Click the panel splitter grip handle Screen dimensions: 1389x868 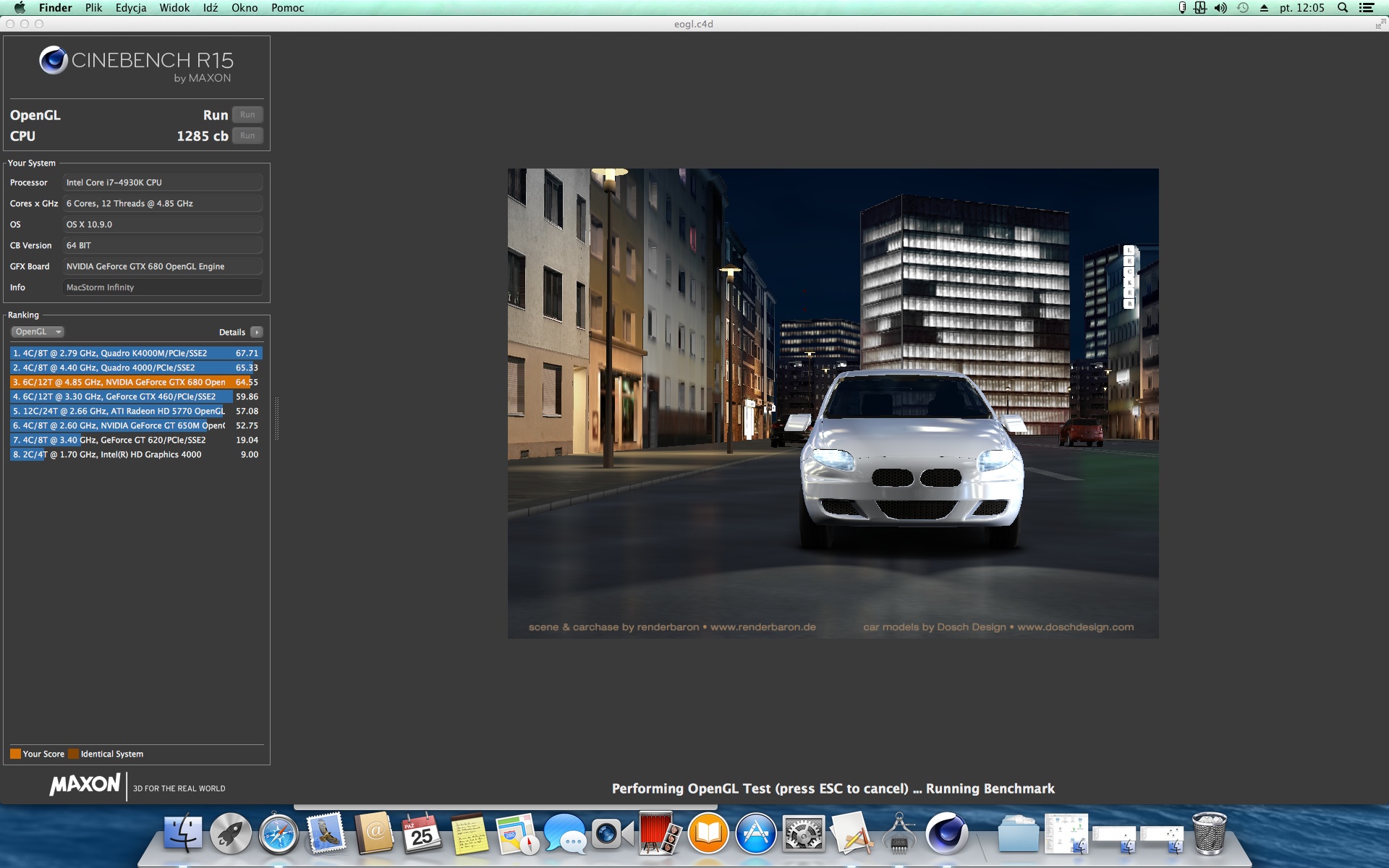click(x=276, y=418)
